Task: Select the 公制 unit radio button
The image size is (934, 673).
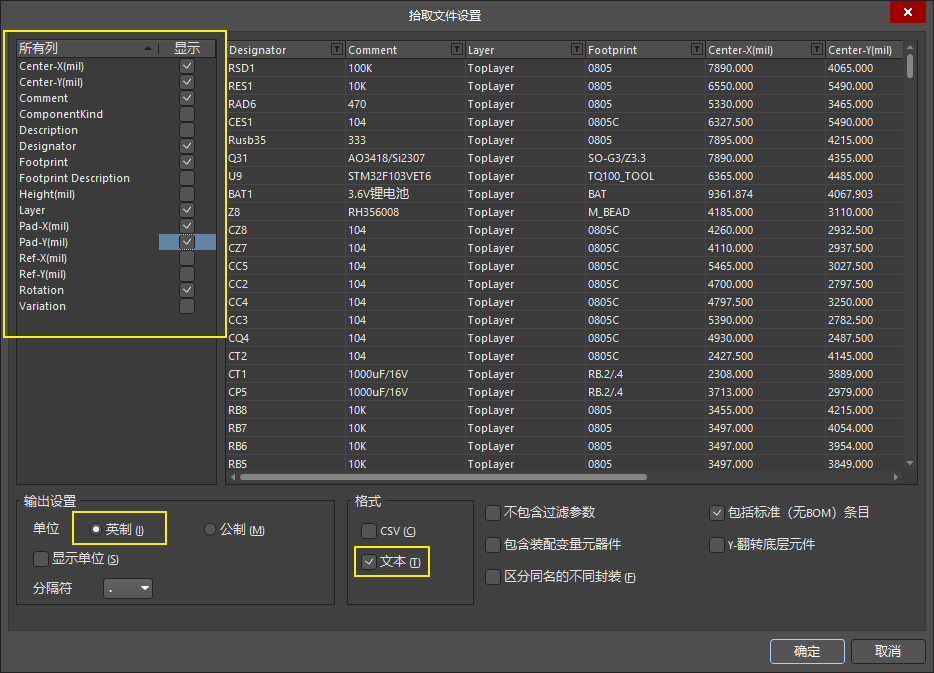Action: click(210, 529)
